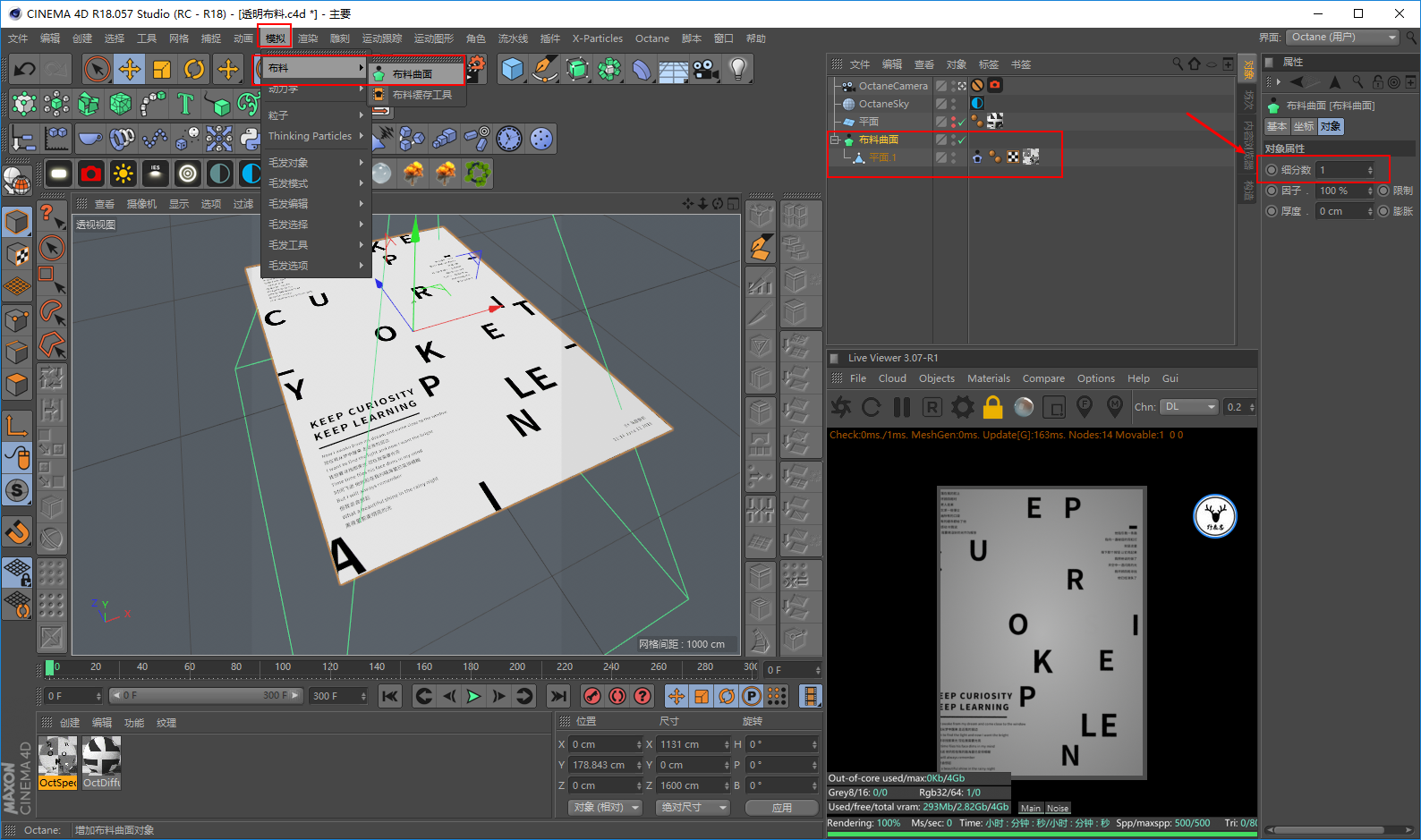Viewport: 1421px width, 840px height.
Task: Click the Undo arrow icon
Action: pyautogui.click(x=25, y=69)
